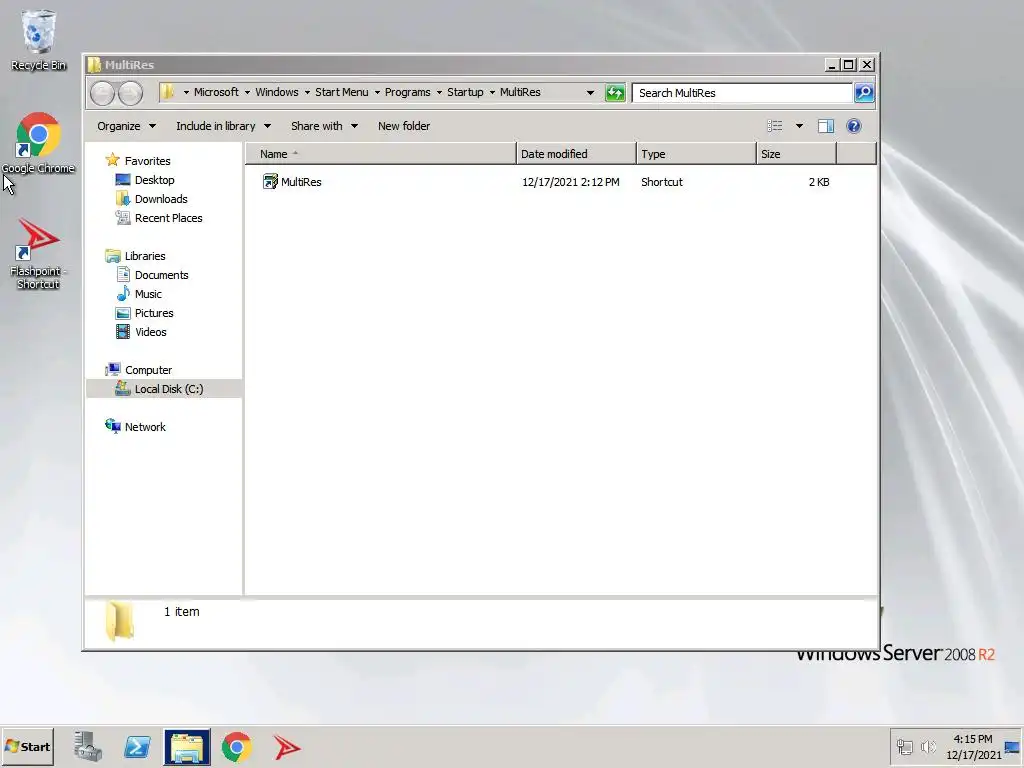Navigate to Programs in breadcrumb
Screen dimensions: 1024x768
[x=408, y=92]
